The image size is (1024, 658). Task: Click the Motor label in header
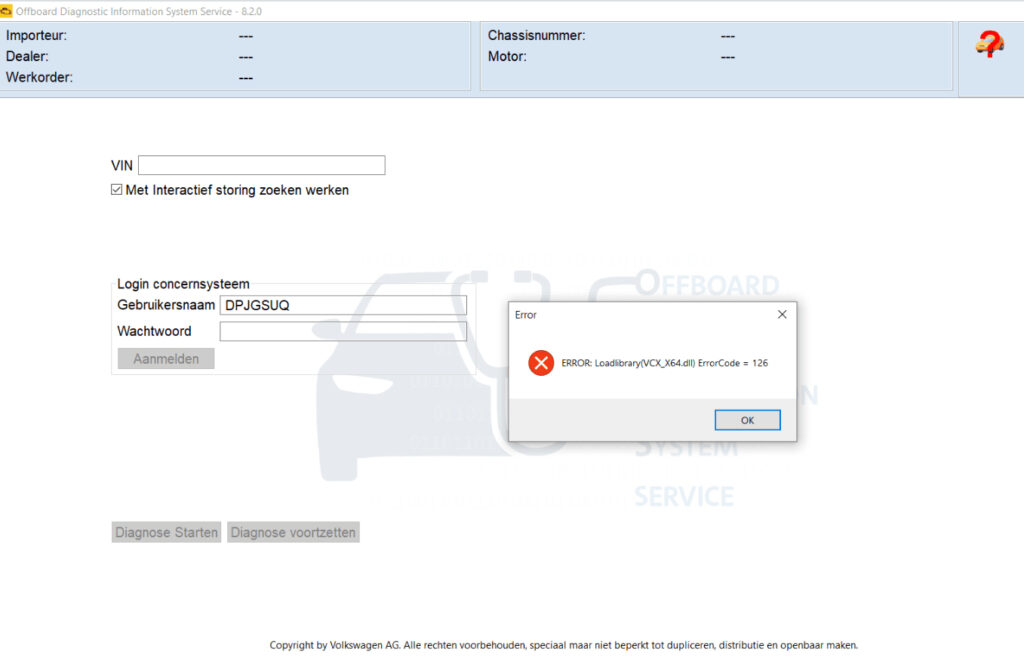coord(507,57)
